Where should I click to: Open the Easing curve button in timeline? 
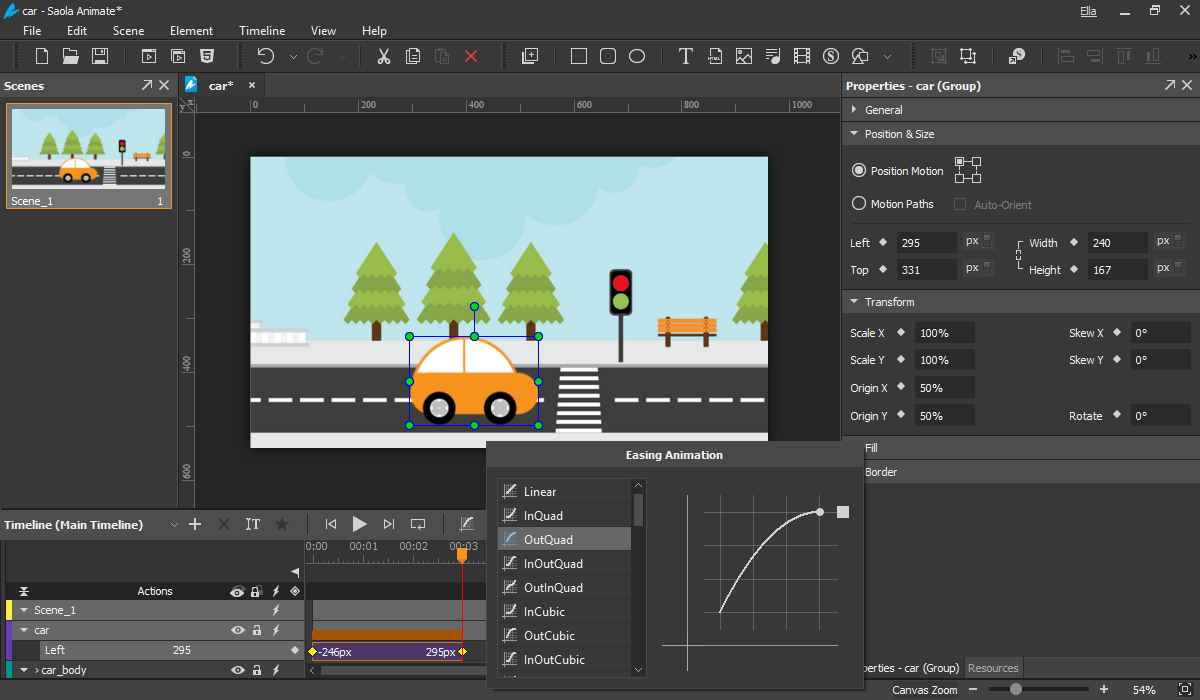tap(467, 524)
